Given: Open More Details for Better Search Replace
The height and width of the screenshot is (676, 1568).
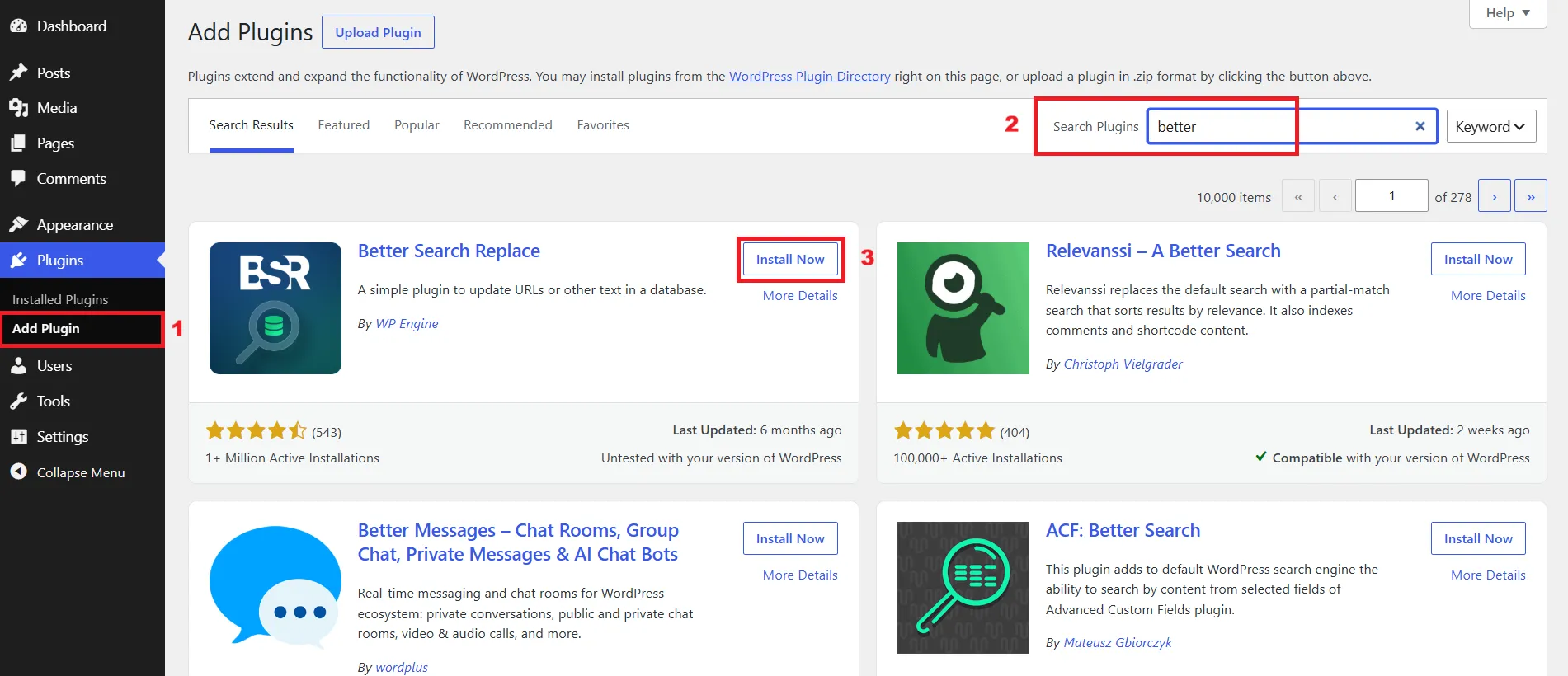Looking at the screenshot, I should point(800,295).
